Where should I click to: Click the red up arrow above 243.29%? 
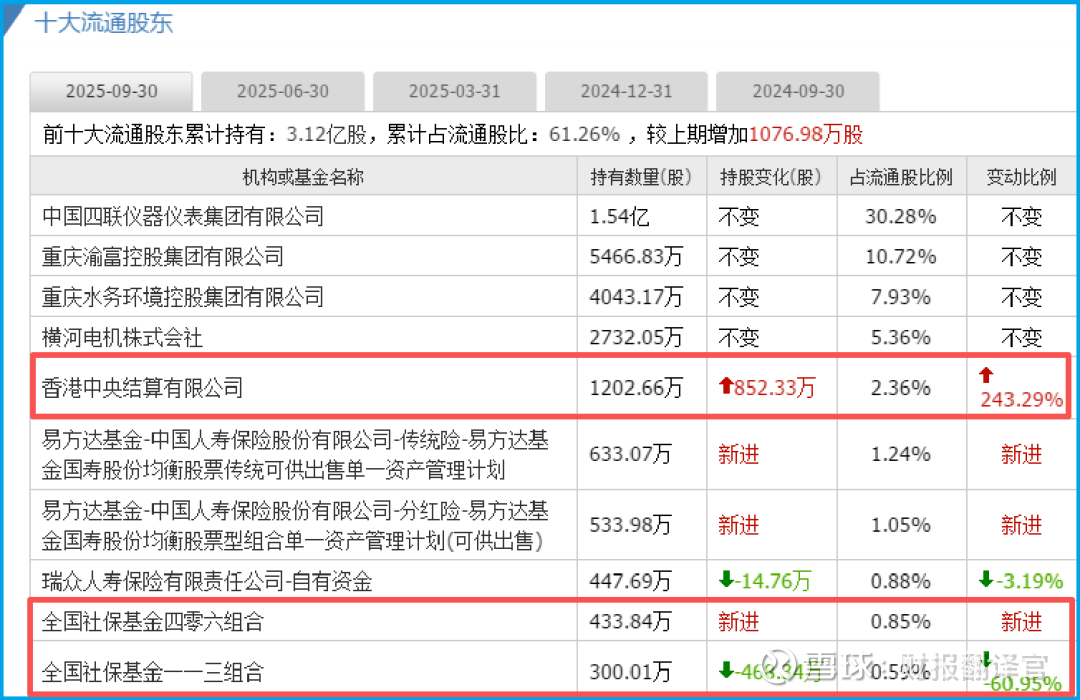click(x=986, y=375)
